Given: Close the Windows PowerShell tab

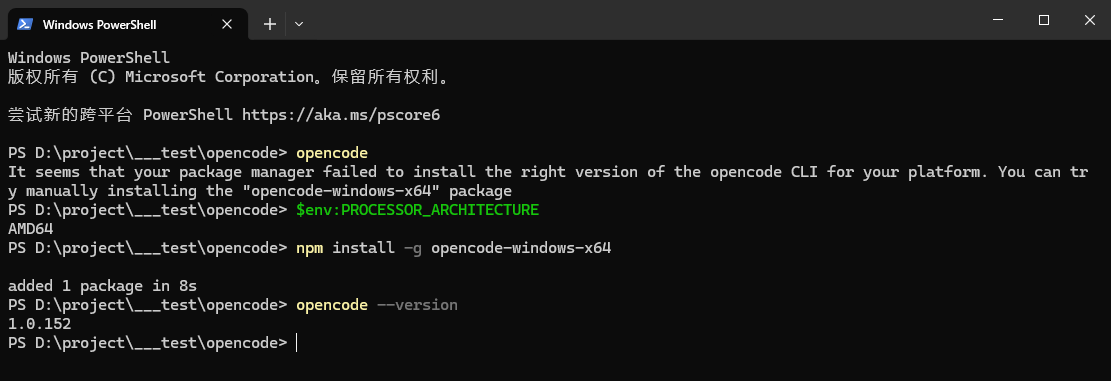Looking at the screenshot, I should pyautogui.click(x=227, y=24).
